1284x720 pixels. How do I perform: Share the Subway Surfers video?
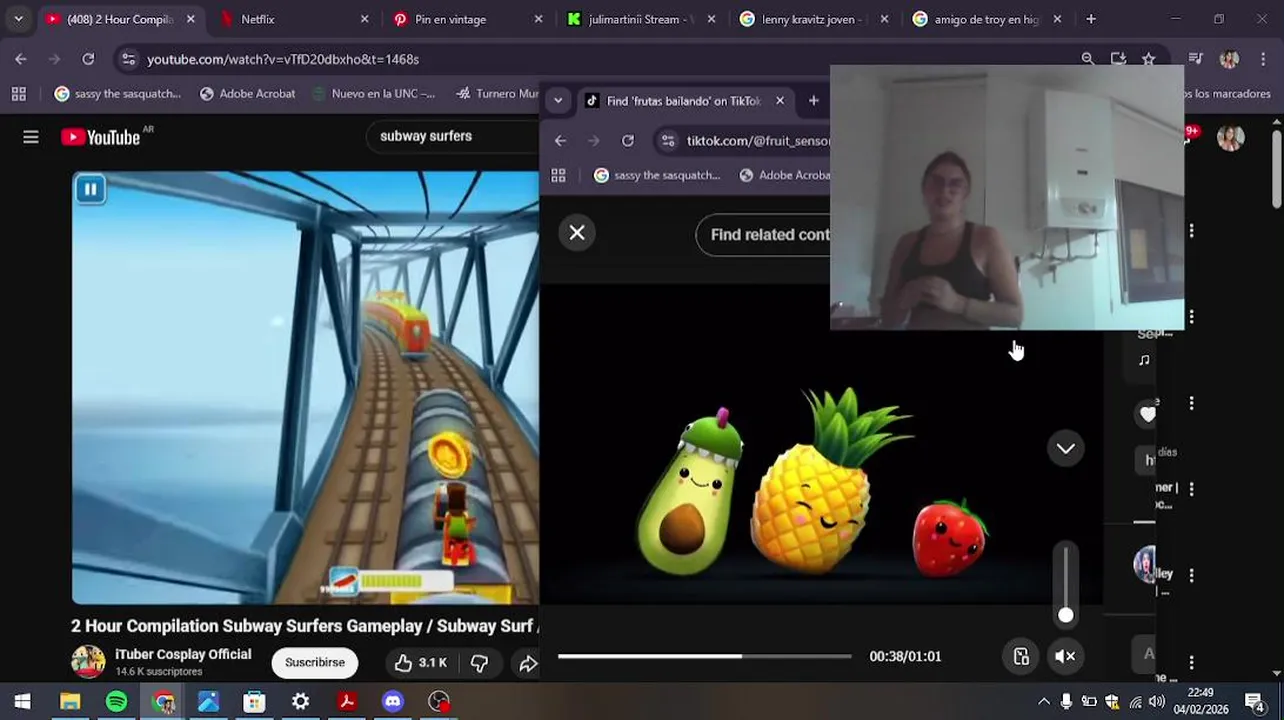click(527, 662)
